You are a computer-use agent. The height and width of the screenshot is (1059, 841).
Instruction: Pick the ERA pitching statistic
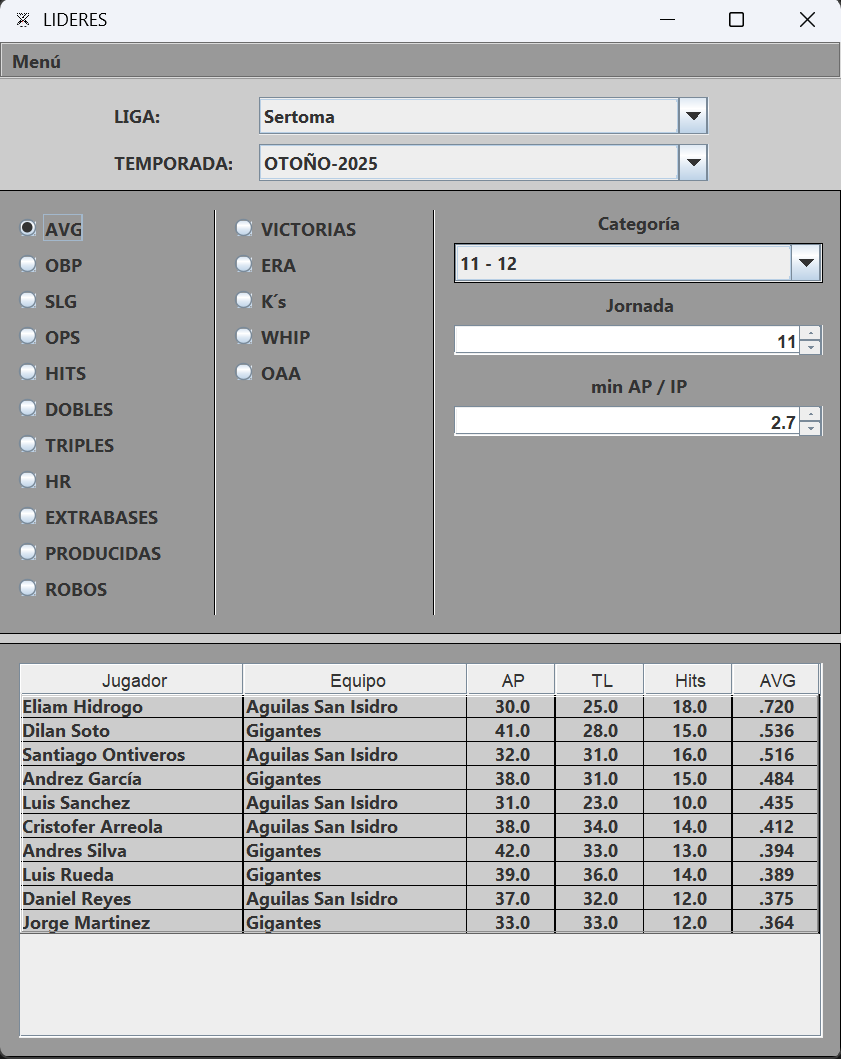pos(244,265)
